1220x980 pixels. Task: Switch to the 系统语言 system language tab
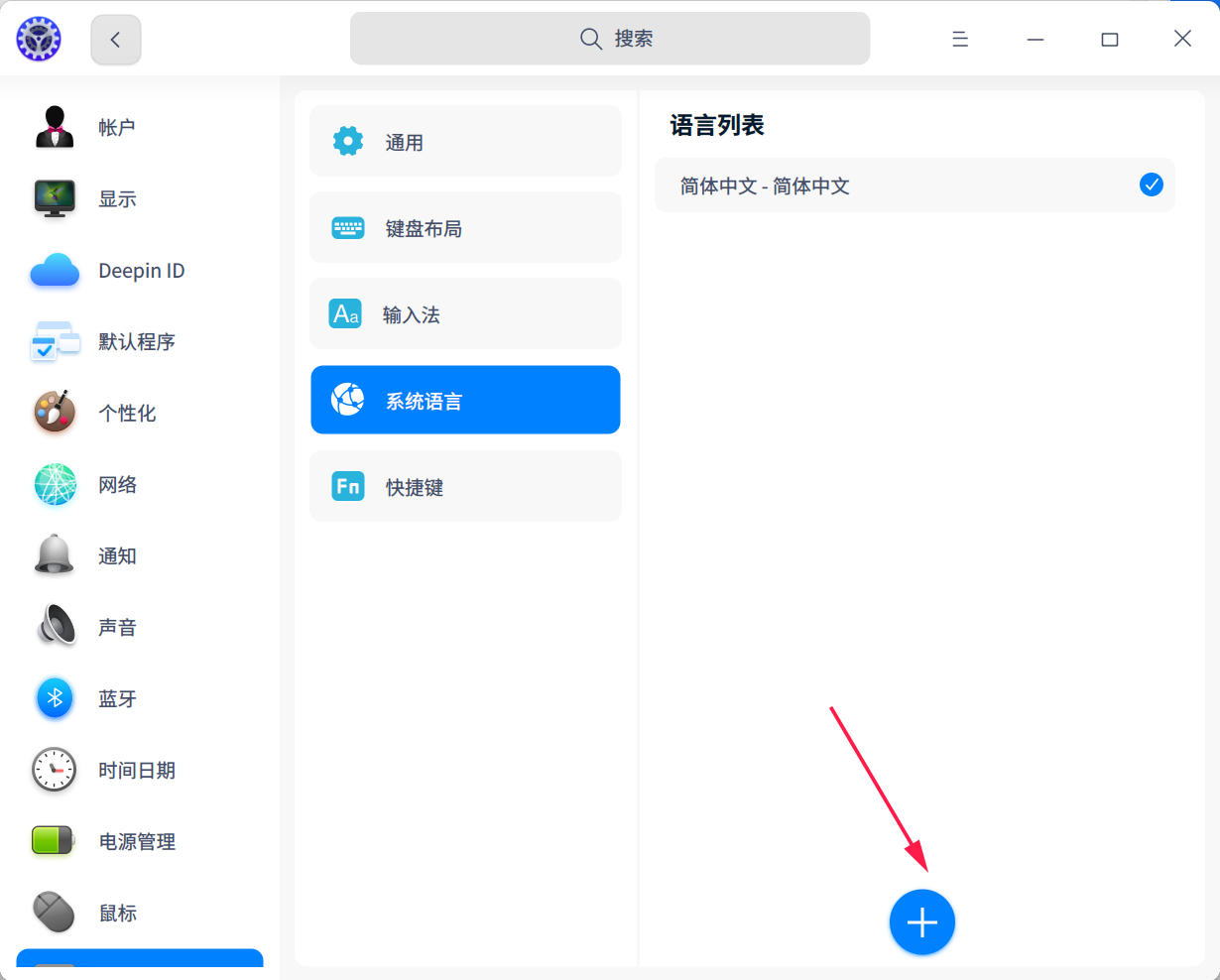[x=465, y=400]
